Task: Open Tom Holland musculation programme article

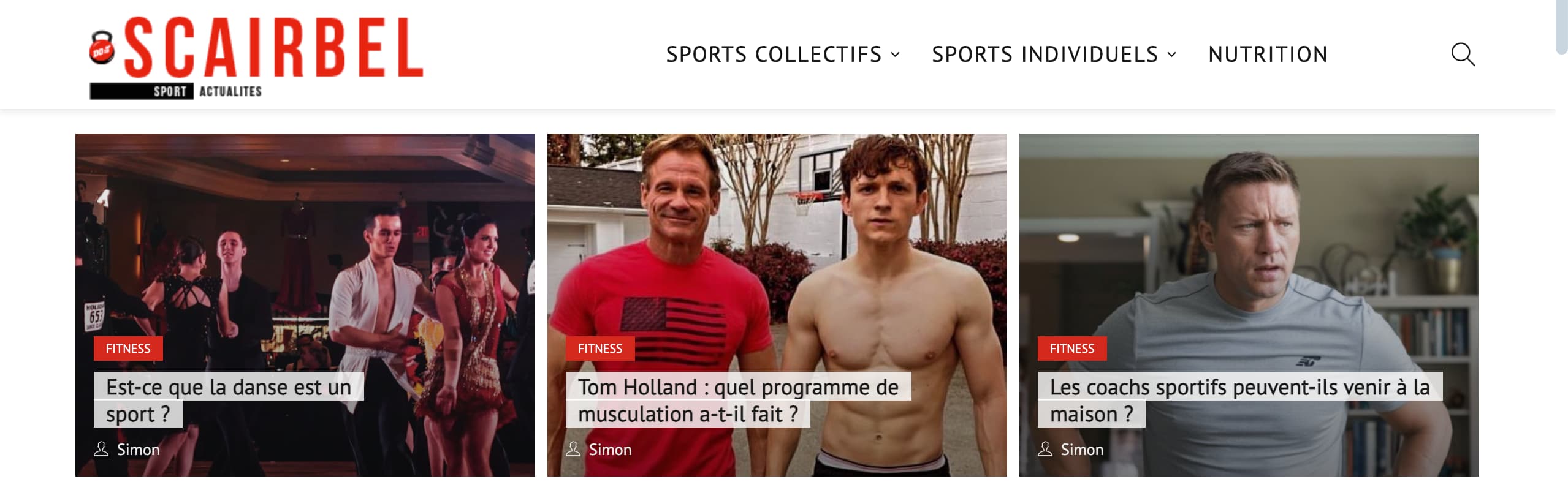Action: (738, 400)
